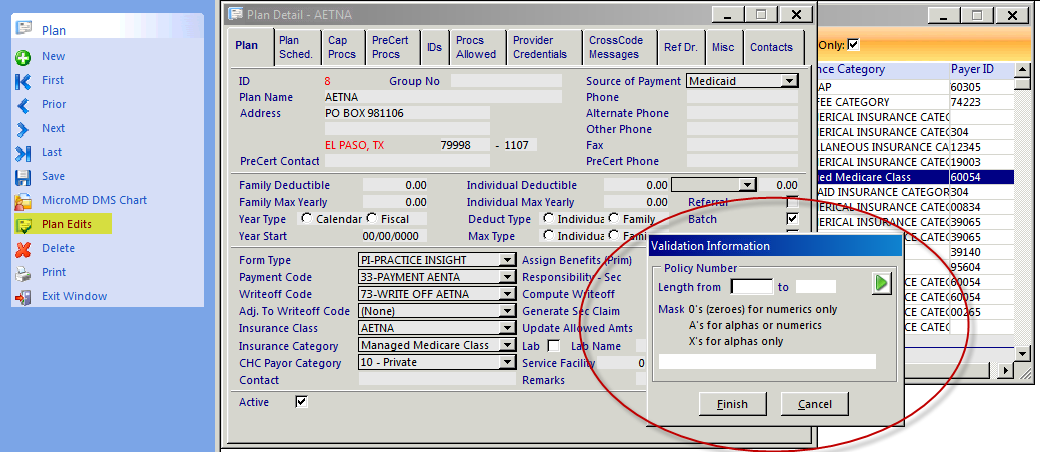Go to the First record icon
1040x452 pixels.
tap(23, 81)
